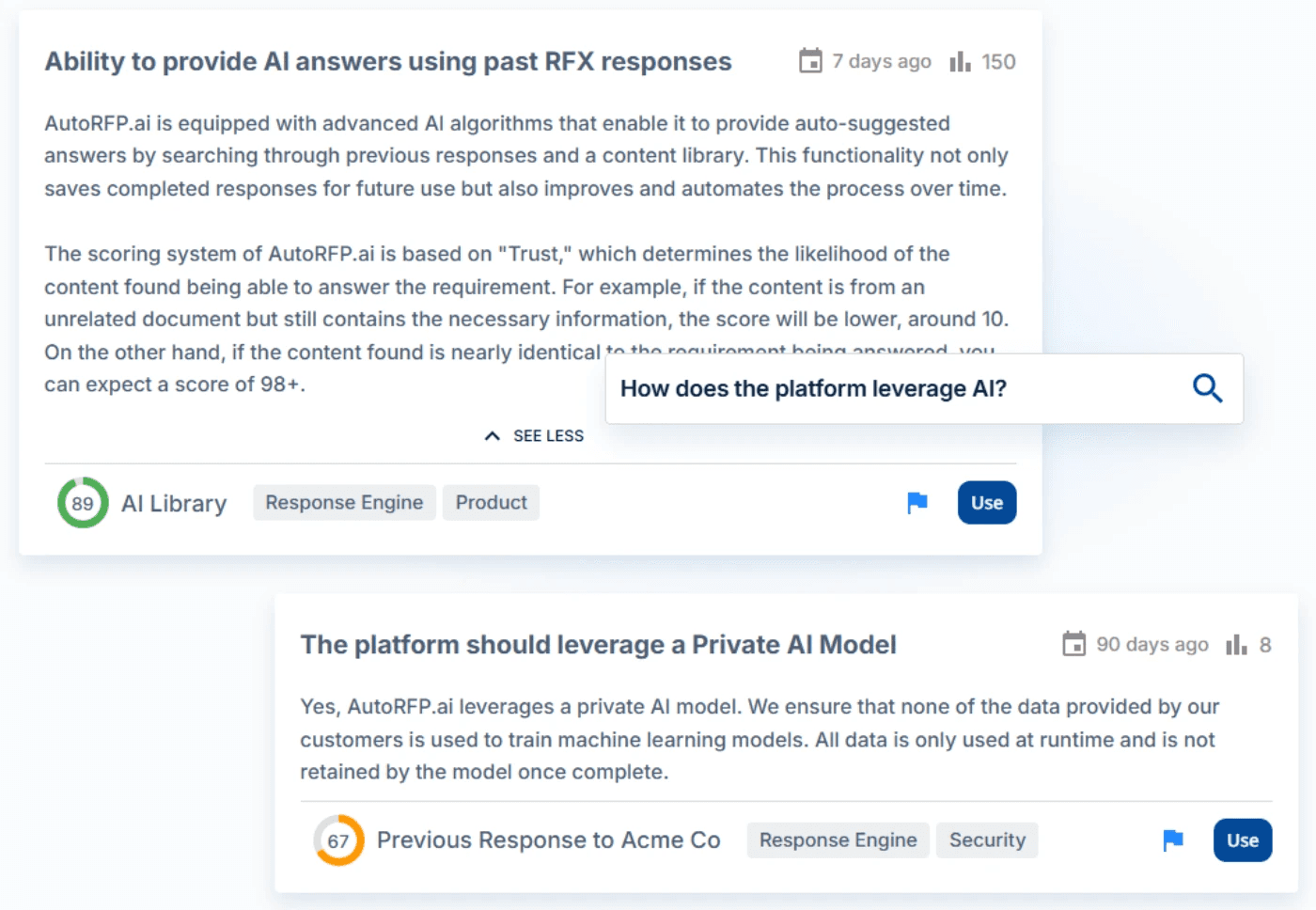The height and width of the screenshot is (910, 1316).
Task: Flag the Private AI Model response
Action: 1172,840
